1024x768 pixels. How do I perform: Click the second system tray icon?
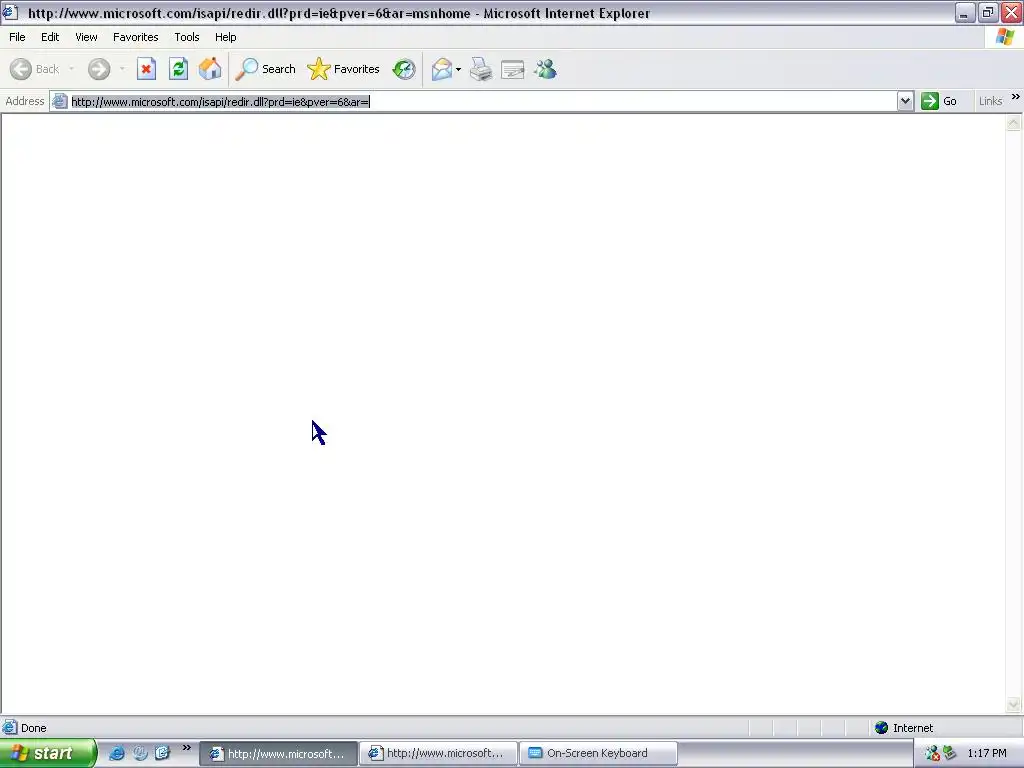950,754
